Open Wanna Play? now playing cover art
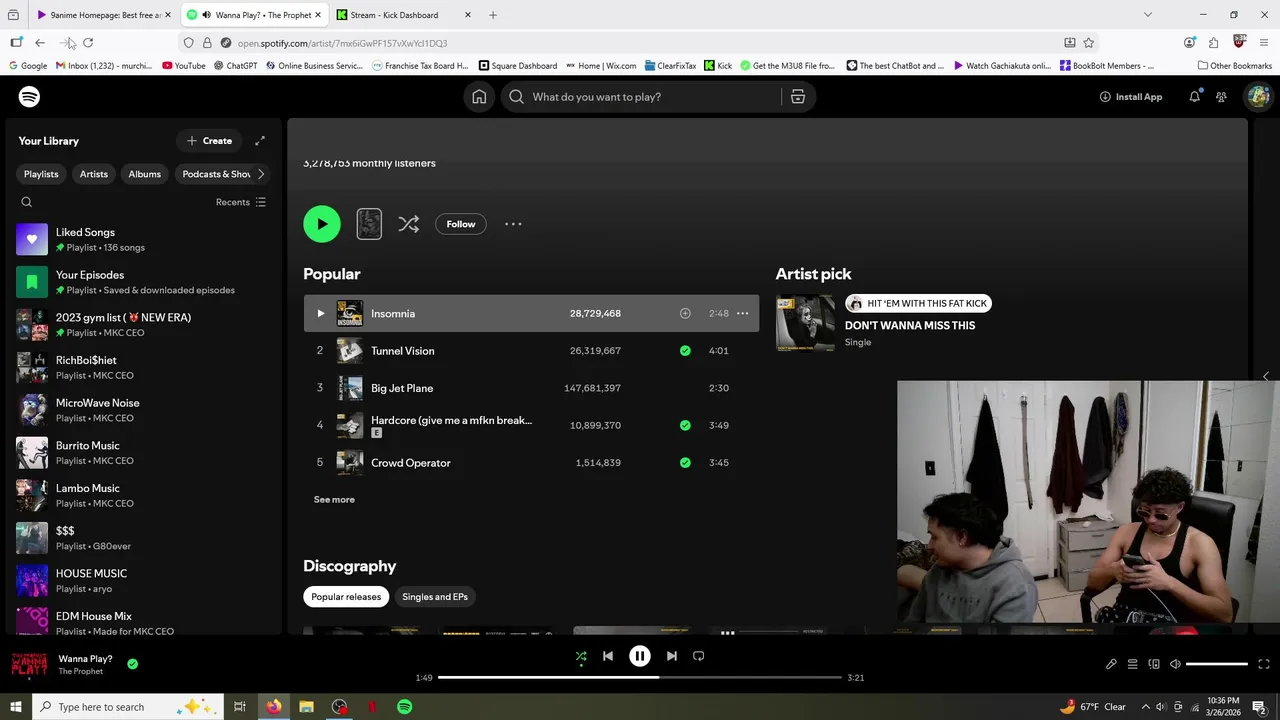Image resolution: width=1280 pixels, height=720 pixels. [29, 665]
